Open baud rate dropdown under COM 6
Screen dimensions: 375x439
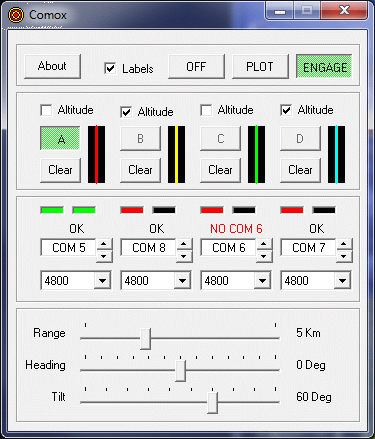262,281
